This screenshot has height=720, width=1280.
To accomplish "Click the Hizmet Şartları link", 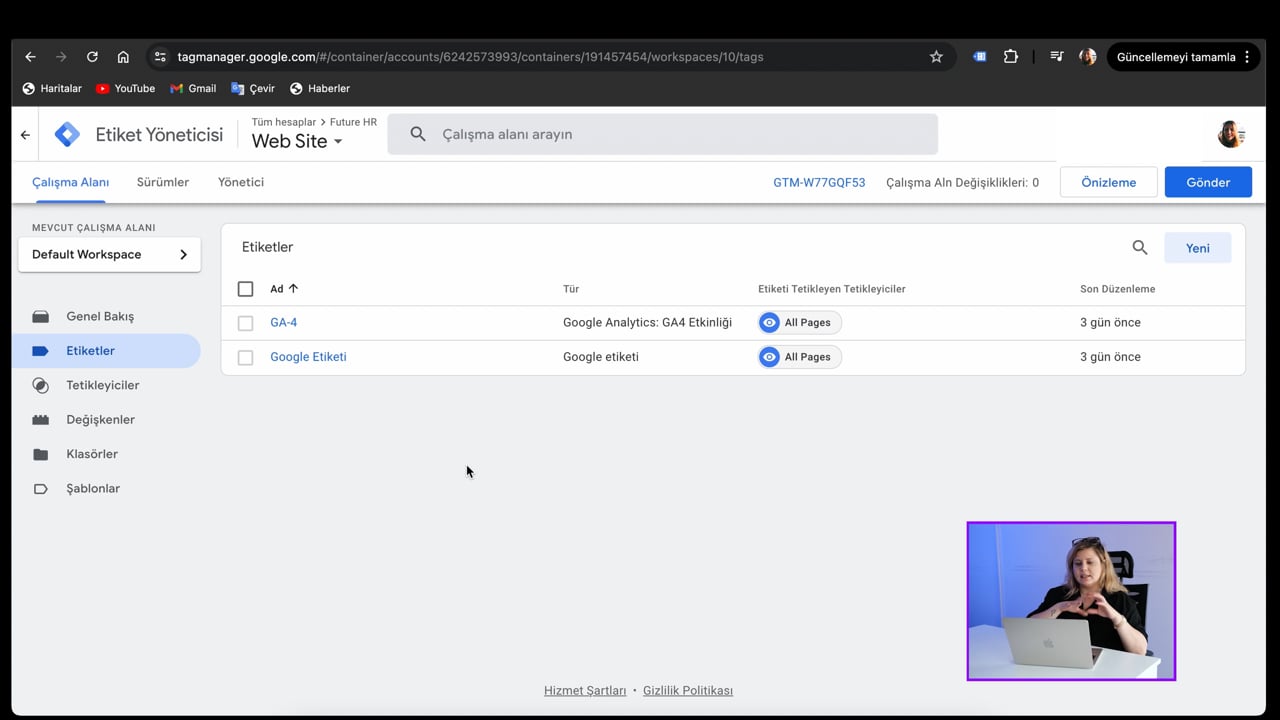I will pyautogui.click(x=585, y=691).
